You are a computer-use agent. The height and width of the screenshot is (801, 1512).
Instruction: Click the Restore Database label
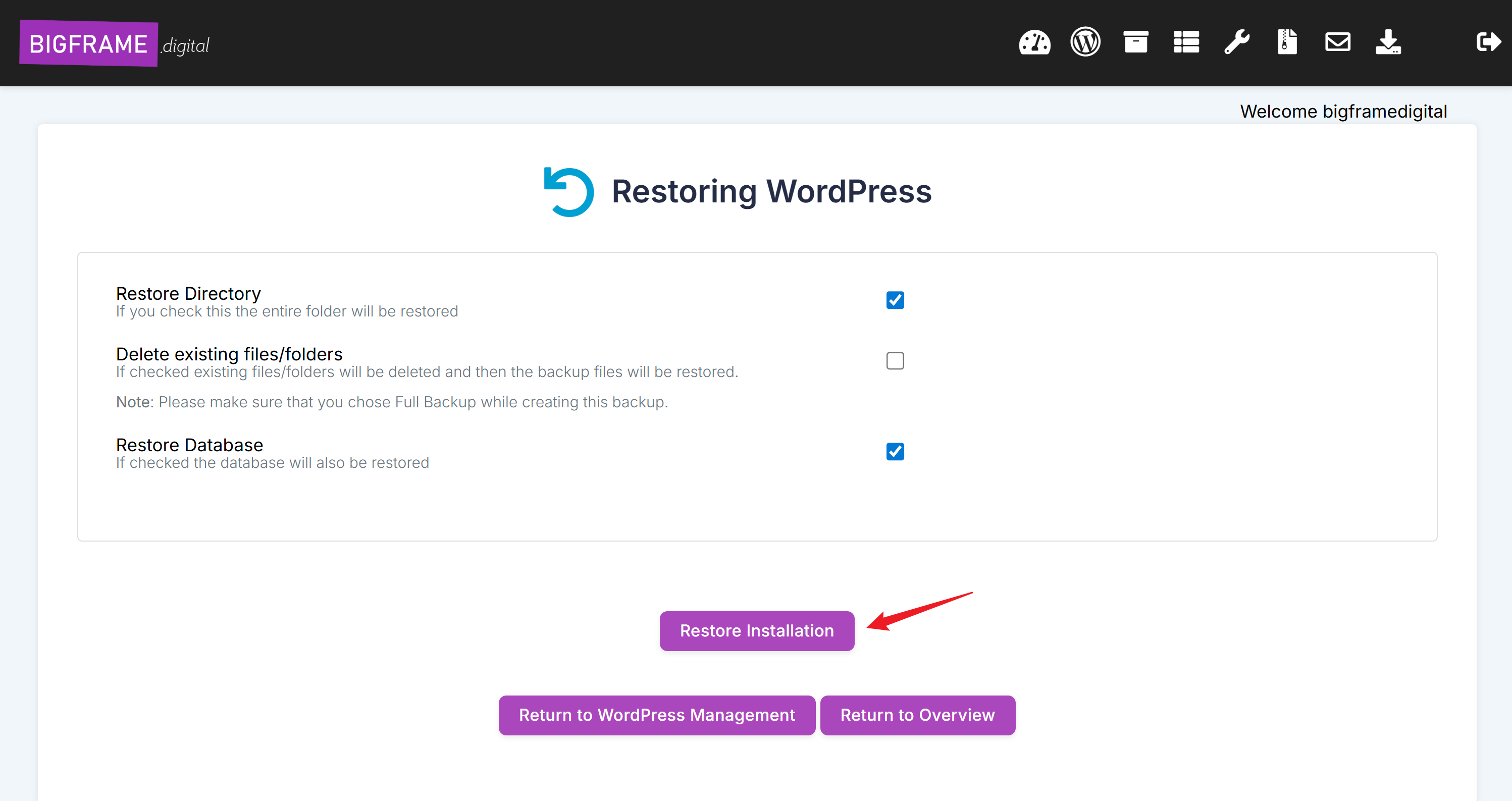click(189, 445)
